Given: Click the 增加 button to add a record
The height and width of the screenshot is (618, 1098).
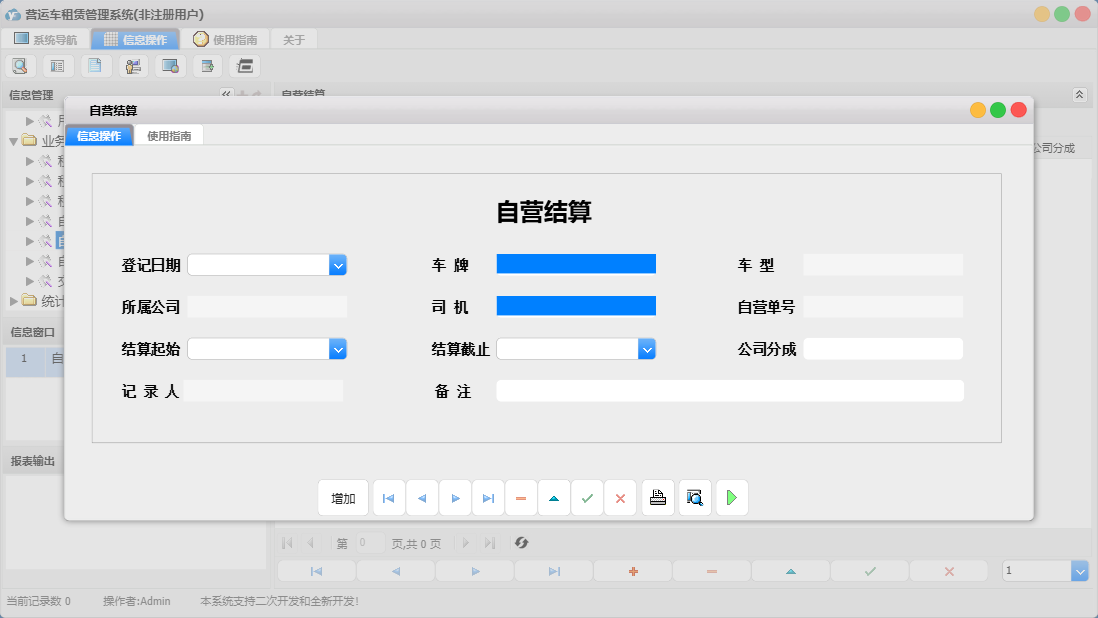Looking at the screenshot, I should 344,497.
